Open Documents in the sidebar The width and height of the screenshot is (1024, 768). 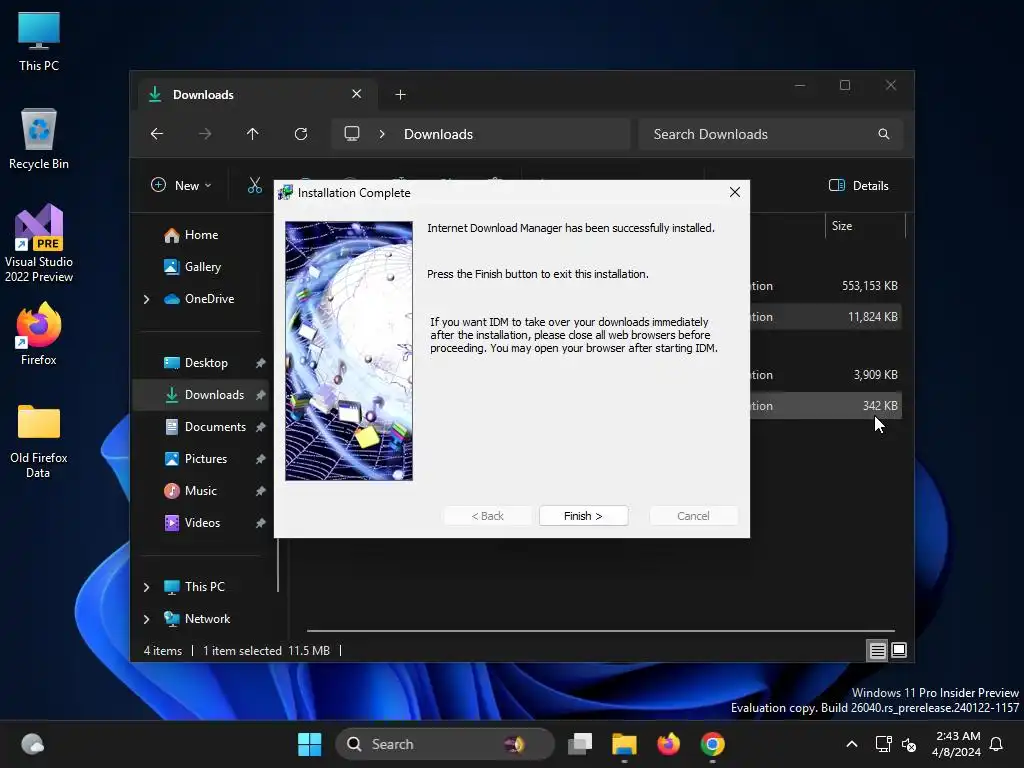pos(215,426)
